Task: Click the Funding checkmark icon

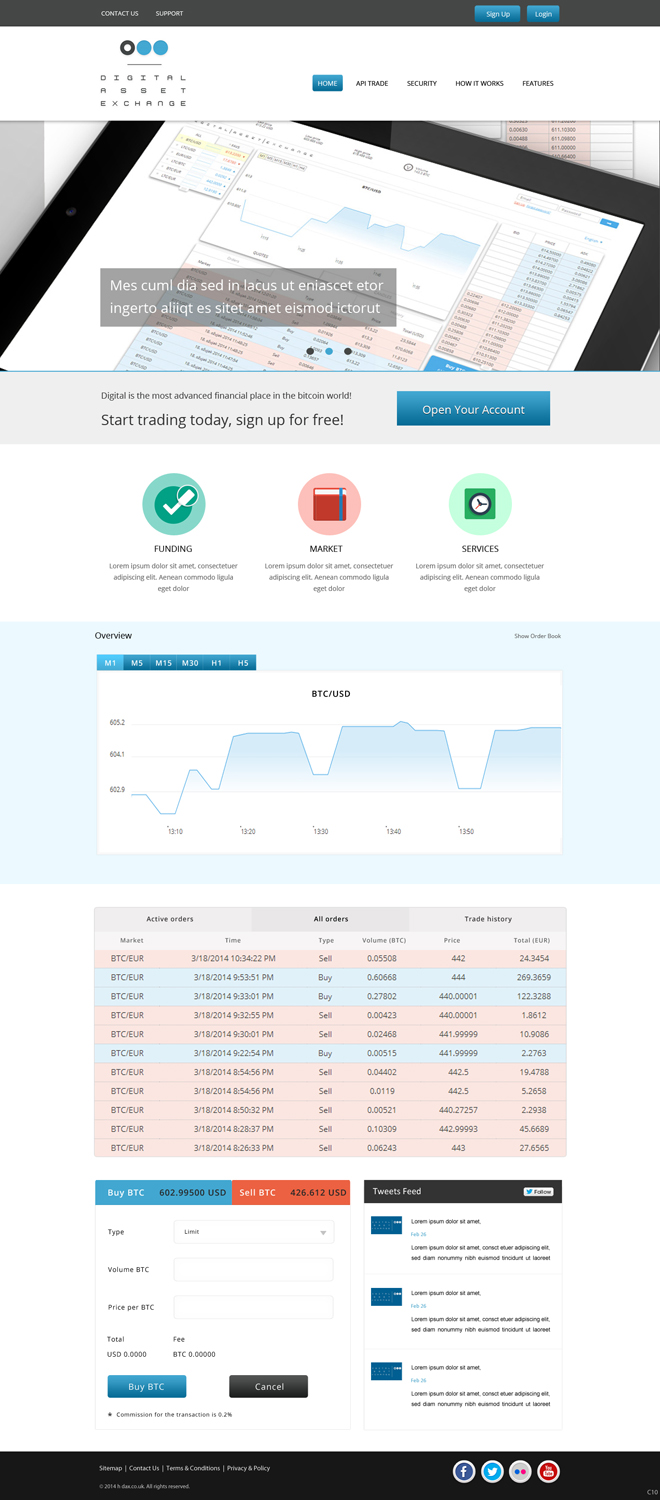Action: coord(174,504)
